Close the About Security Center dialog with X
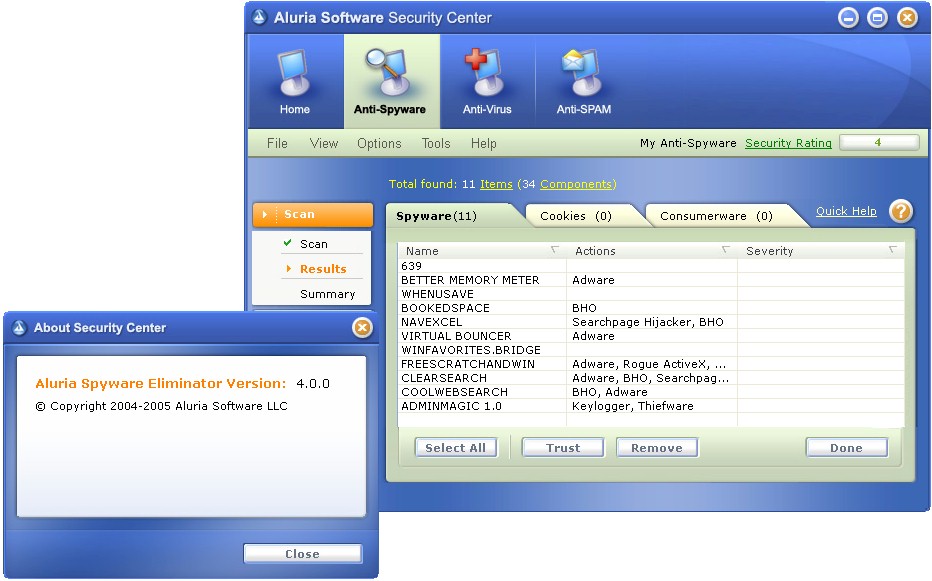 tap(362, 327)
